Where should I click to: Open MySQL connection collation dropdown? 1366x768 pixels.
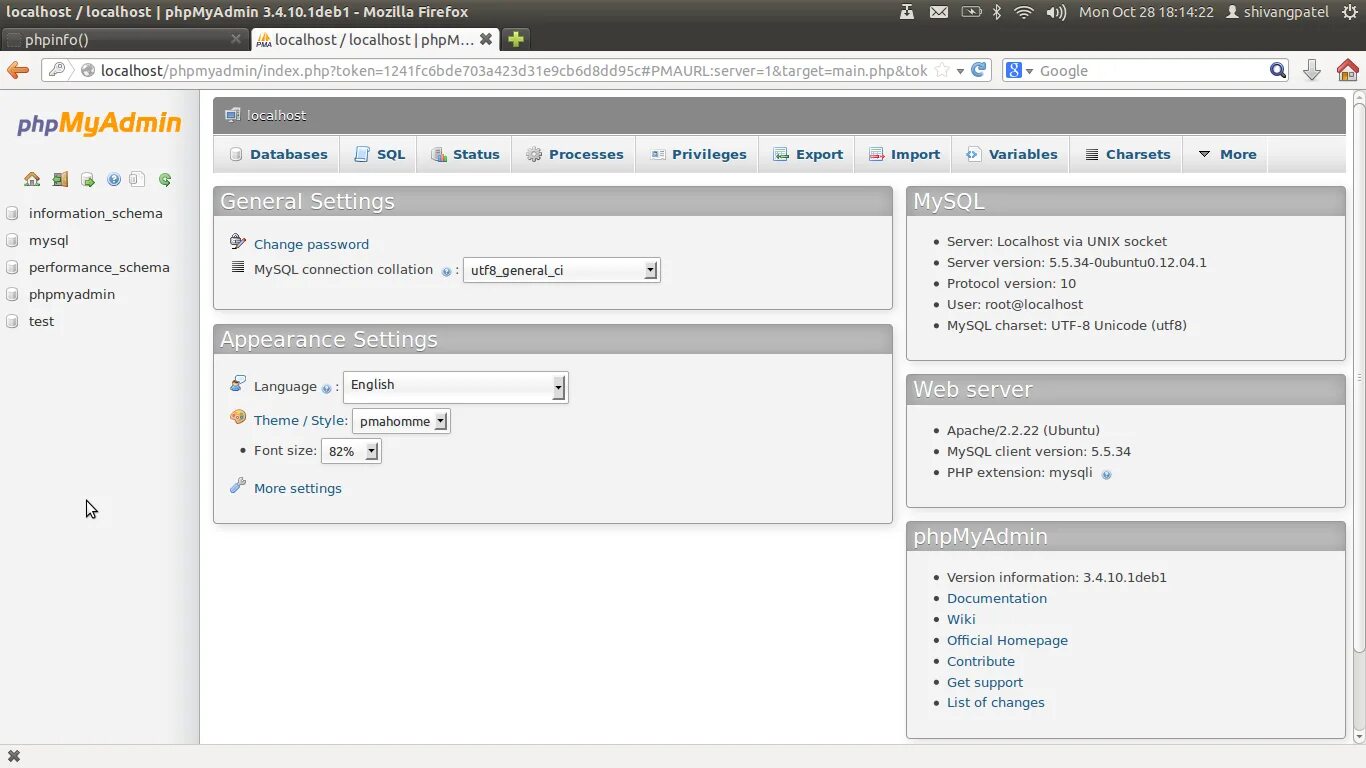[561, 270]
